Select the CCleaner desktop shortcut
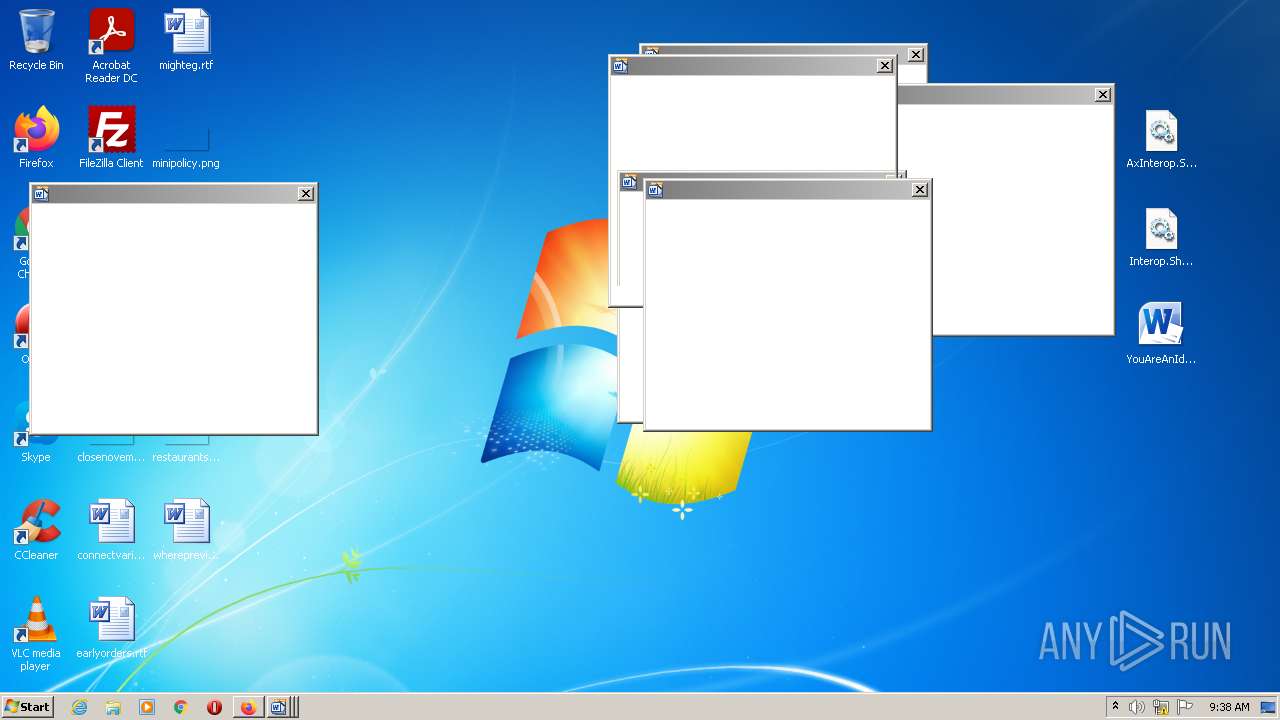Screen dimensions: 1280x720 pyautogui.click(x=36, y=530)
